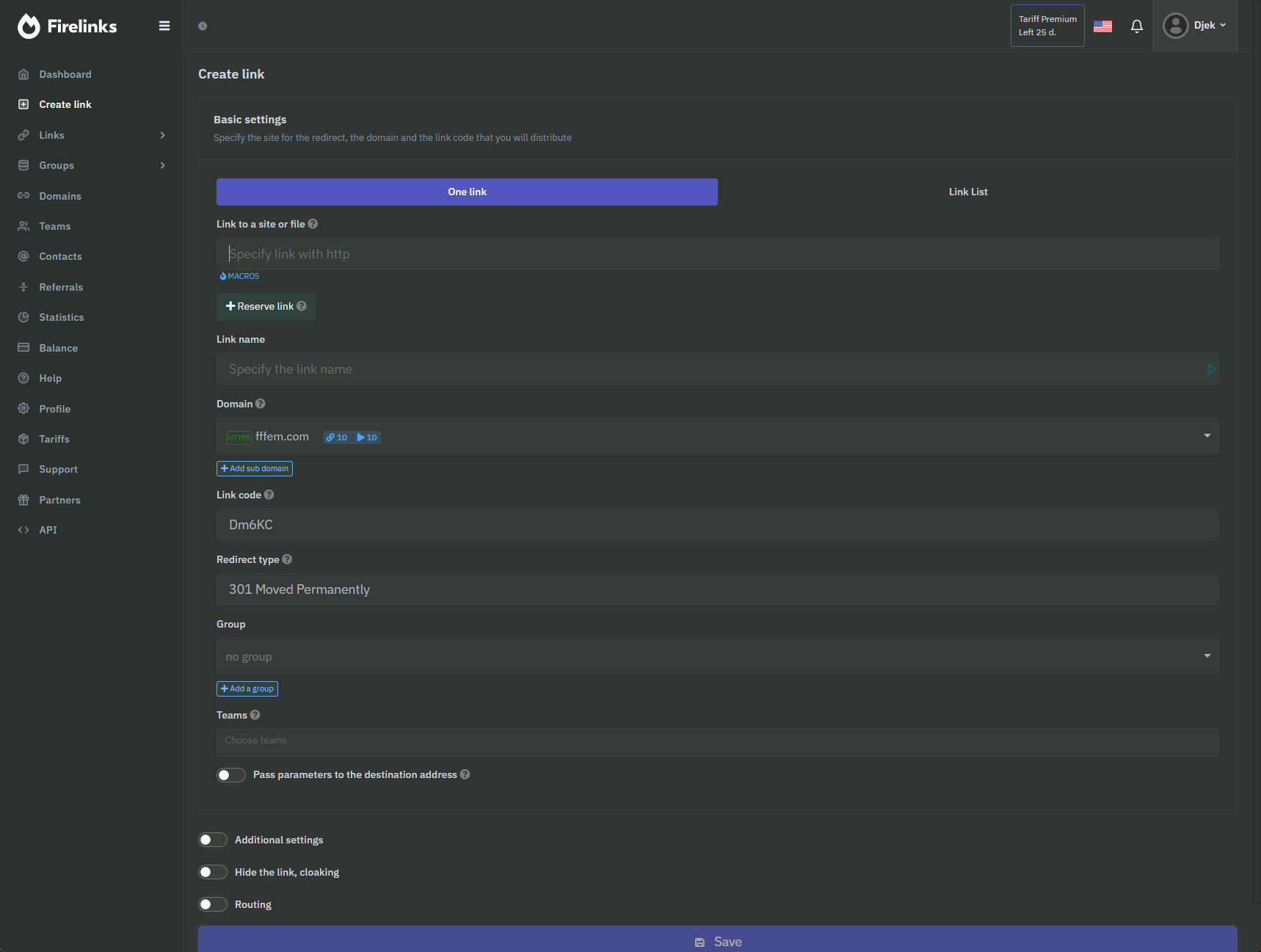Enable Hide the link, cloaking
This screenshot has width=1261, height=952.
[213, 871]
